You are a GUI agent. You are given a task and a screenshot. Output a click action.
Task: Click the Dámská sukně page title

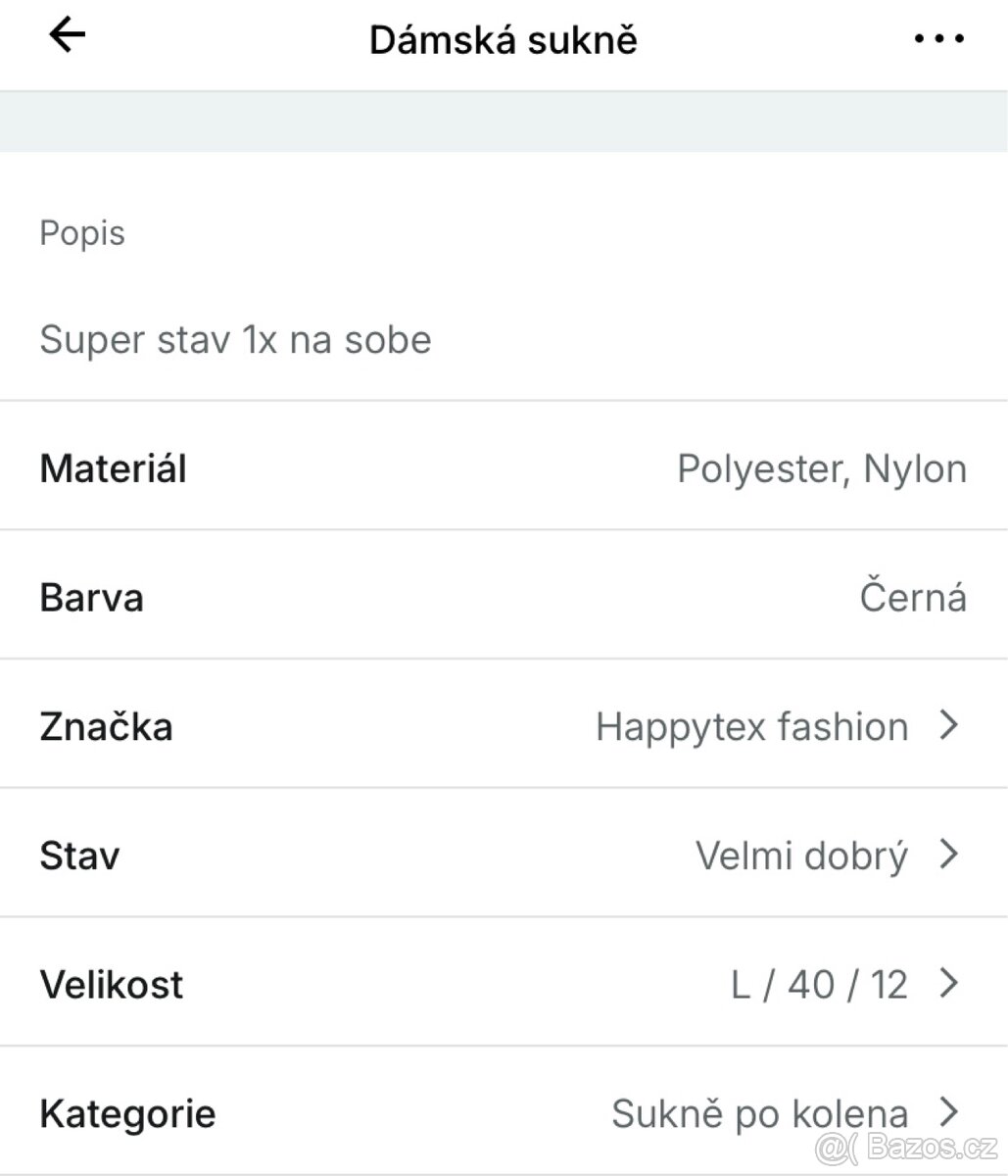(x=503, y=40)
